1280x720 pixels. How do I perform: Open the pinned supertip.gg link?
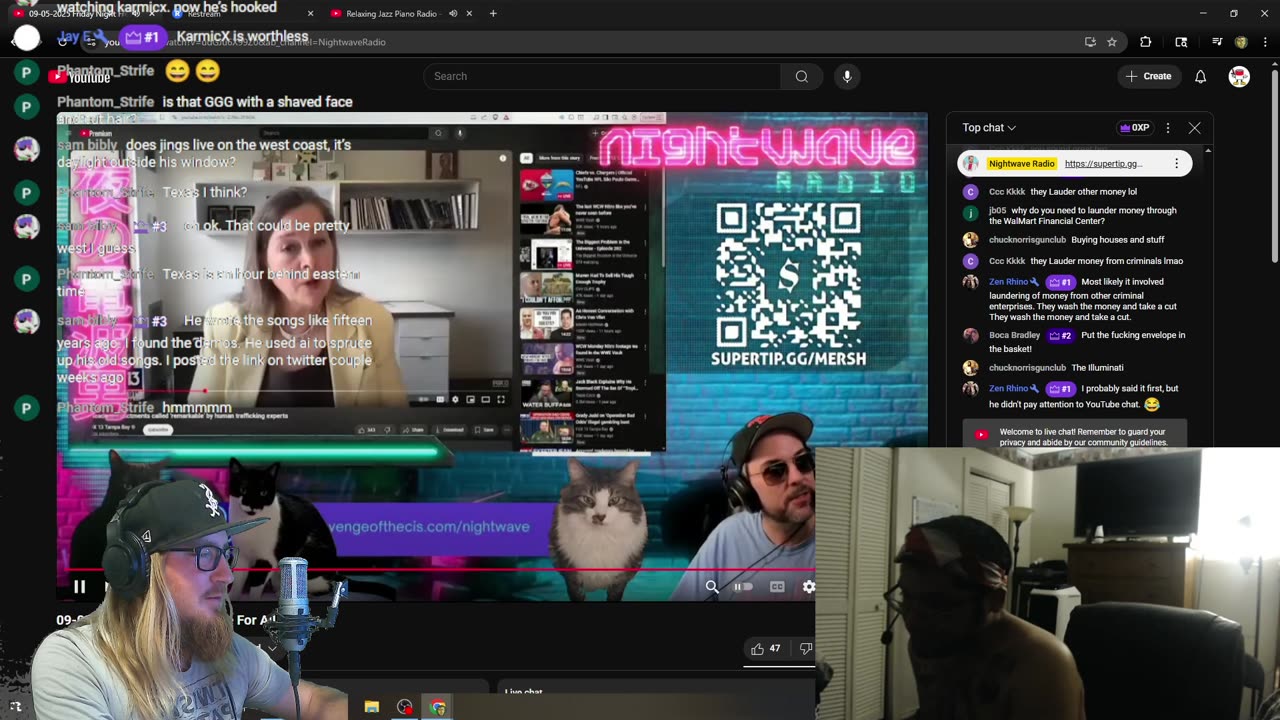[1103, 163]
